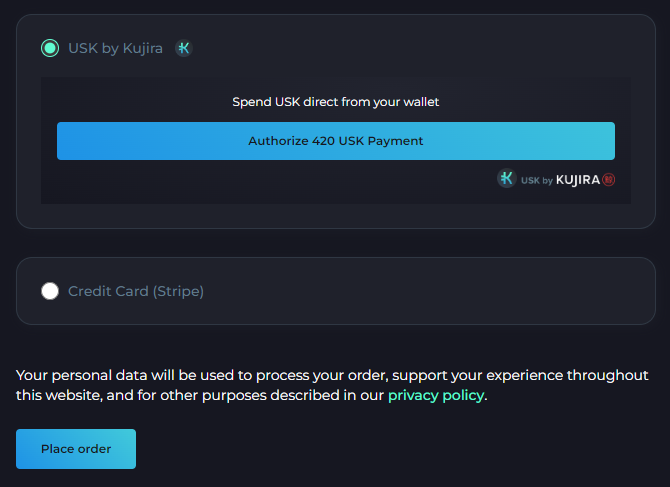Image resolution: width=670 pixels, height=487 pixels.
Task: Select the USK by Kujira radio button
Action: click(50, 48)
